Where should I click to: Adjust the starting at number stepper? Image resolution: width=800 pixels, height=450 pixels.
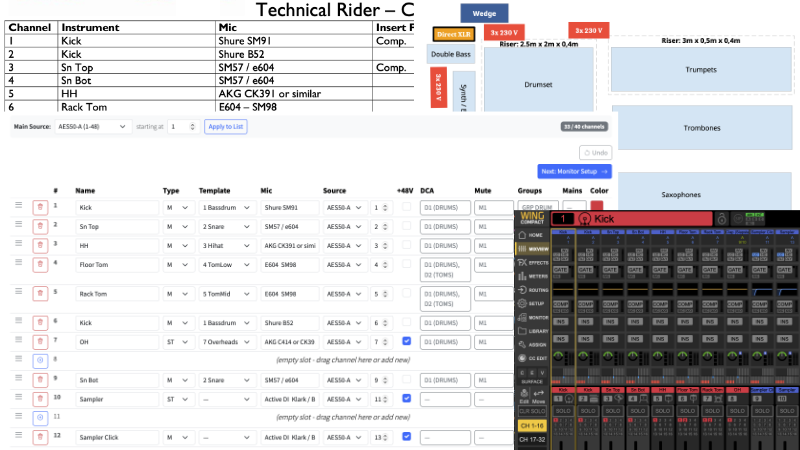[x=192, y=127]
